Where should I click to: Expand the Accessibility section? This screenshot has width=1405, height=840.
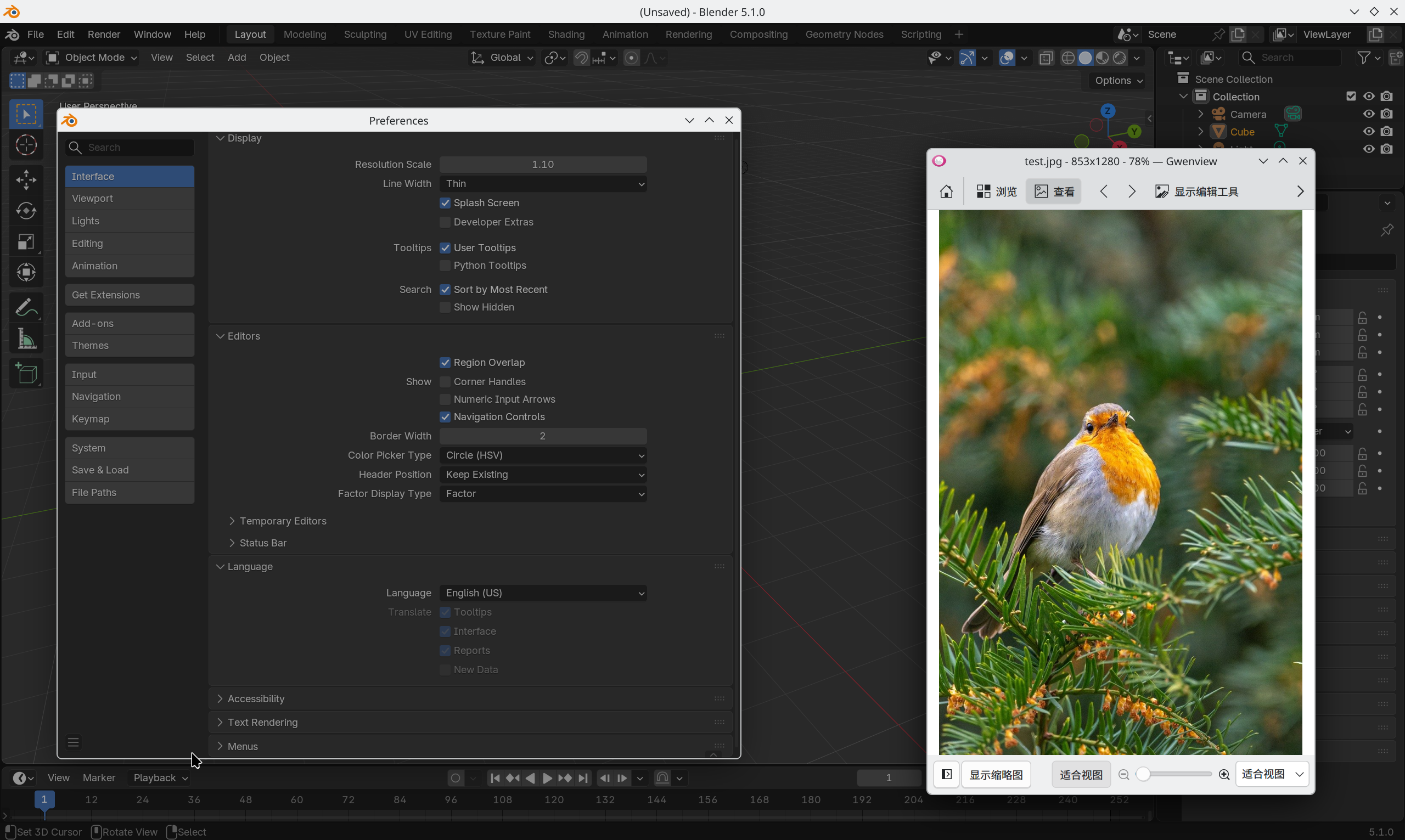255,698
